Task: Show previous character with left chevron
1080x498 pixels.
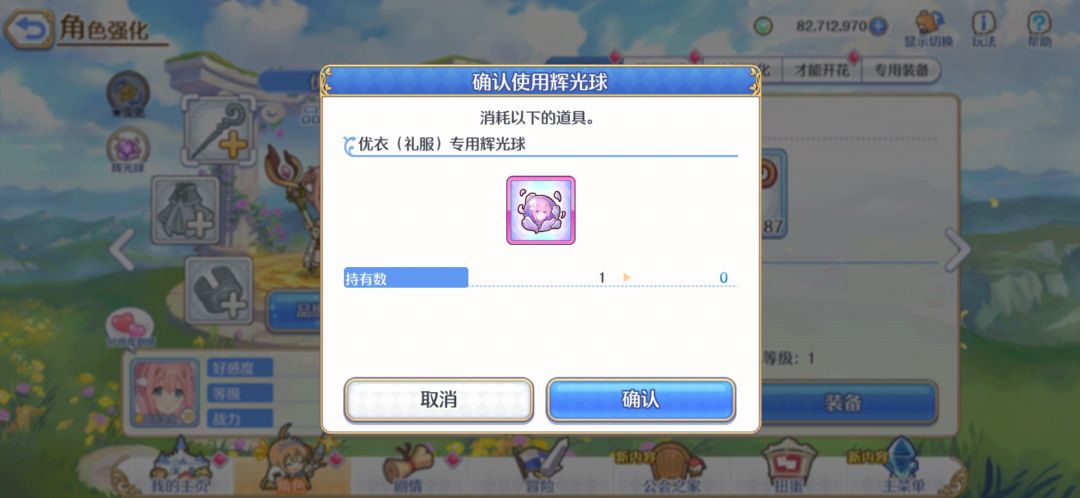Action: tap(122, 249)
